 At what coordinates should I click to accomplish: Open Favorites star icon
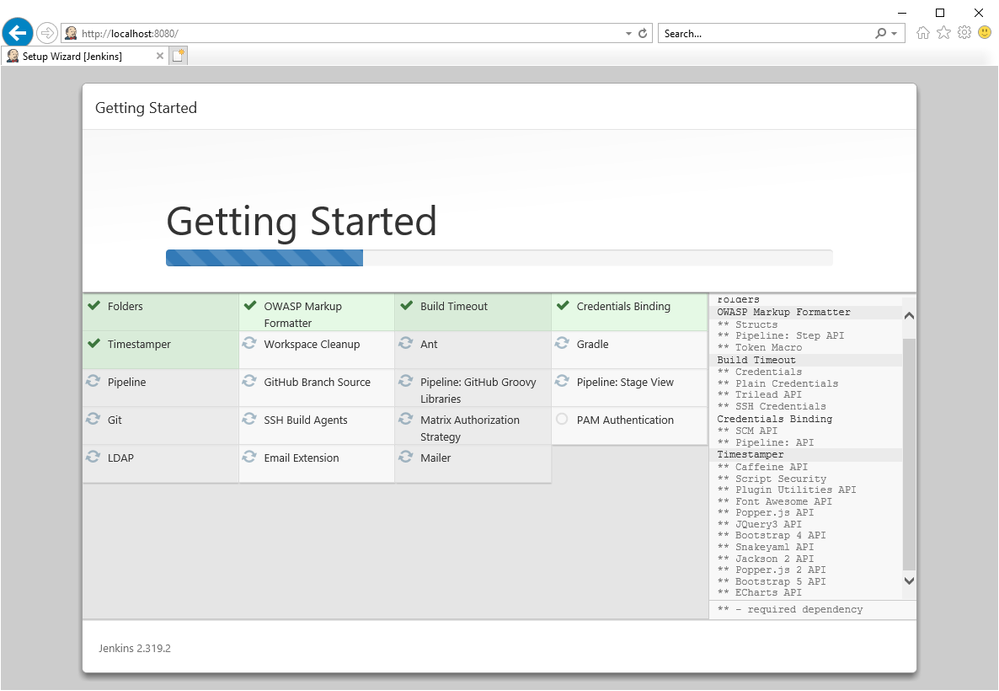(944, 33)
